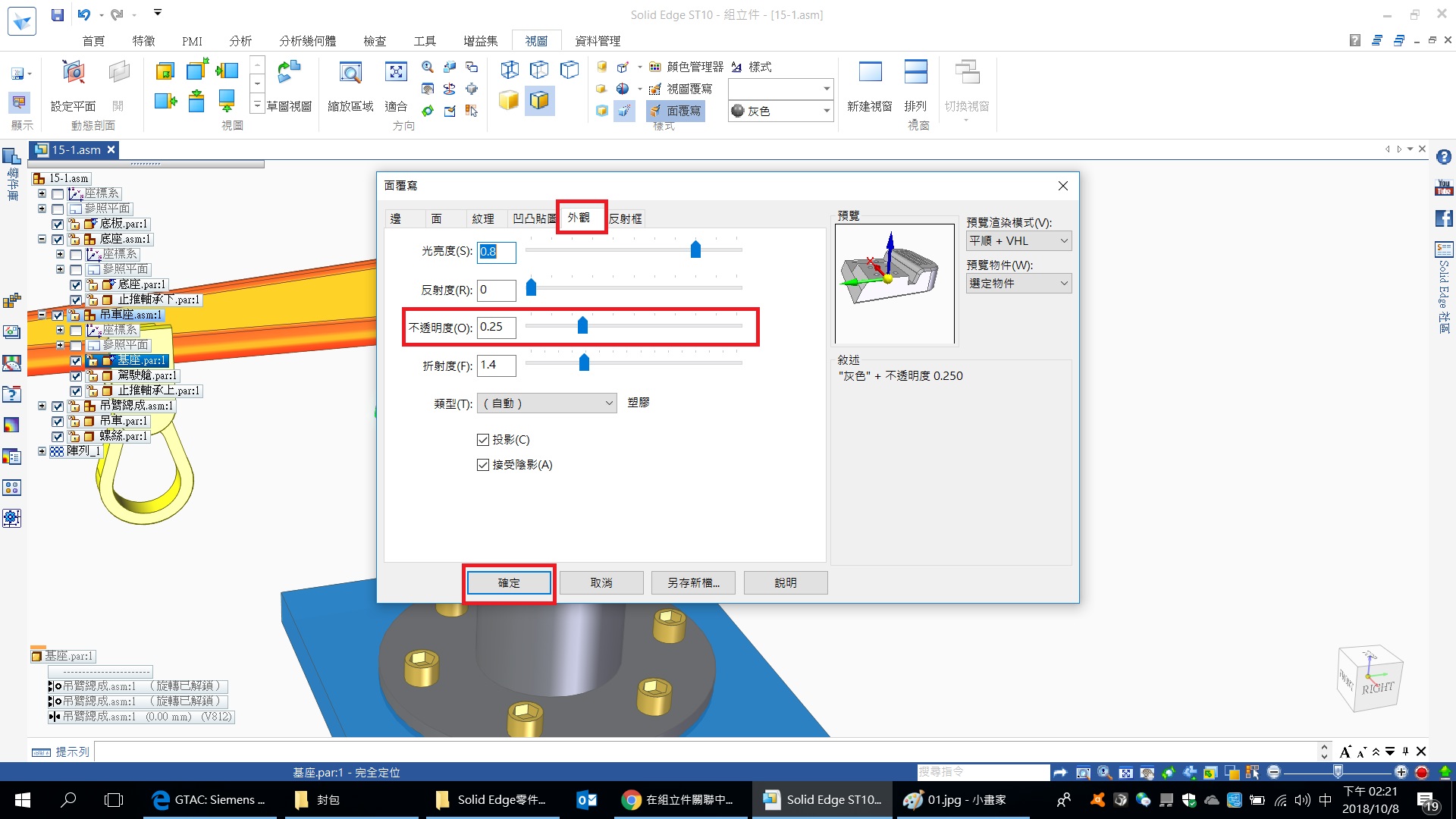
Task: Open the 資料管理 ribbon tab
Action: tap(598, 41)
